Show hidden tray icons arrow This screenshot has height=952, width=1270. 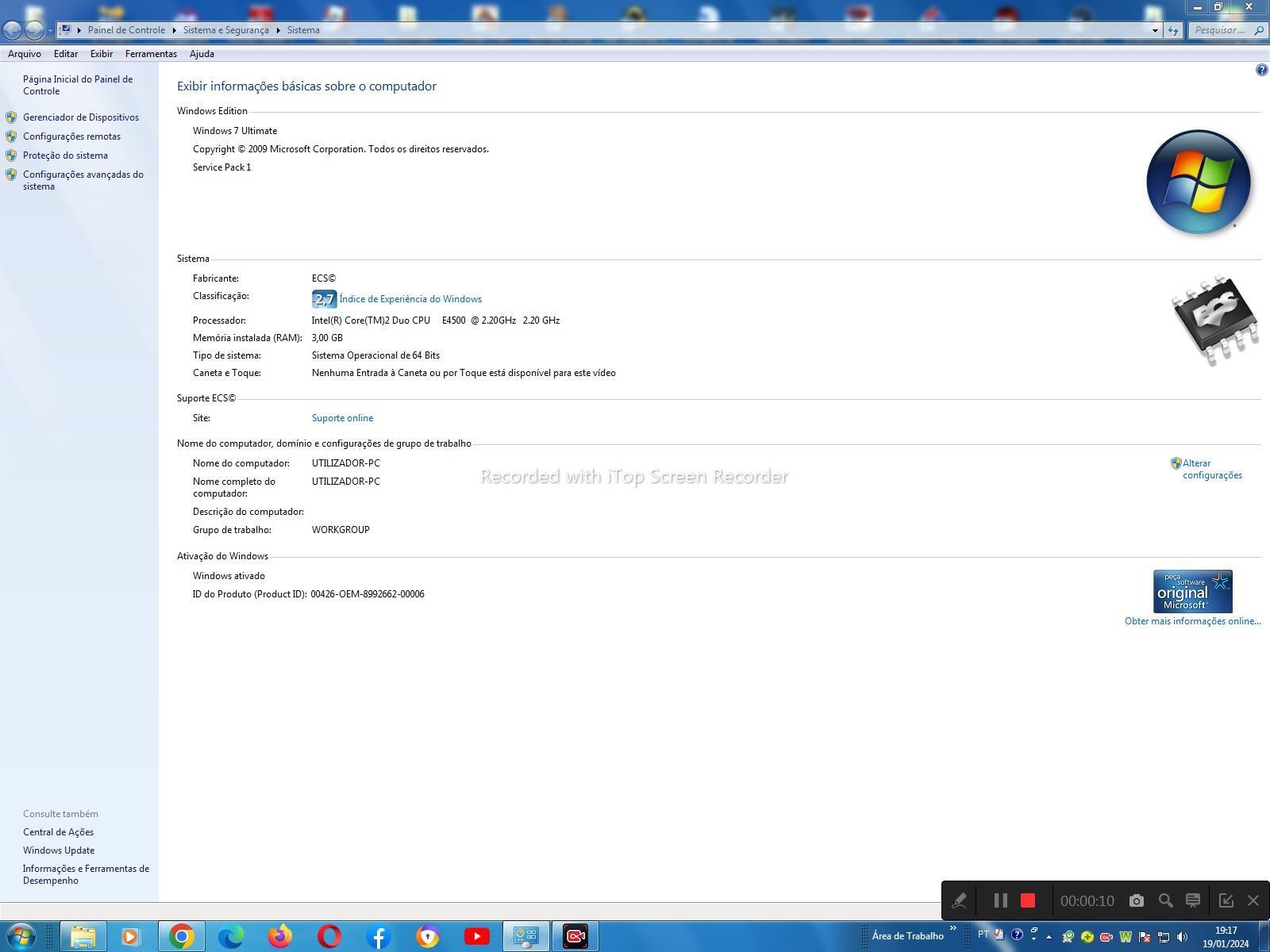click(x=1049, y=937)
